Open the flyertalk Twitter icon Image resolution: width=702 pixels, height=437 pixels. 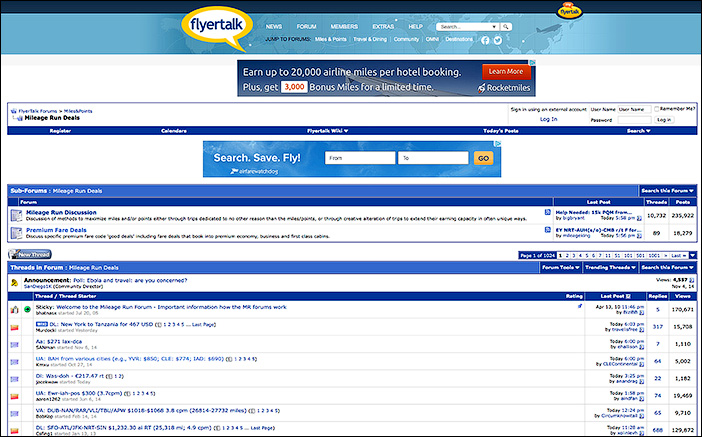coord(498,40)
